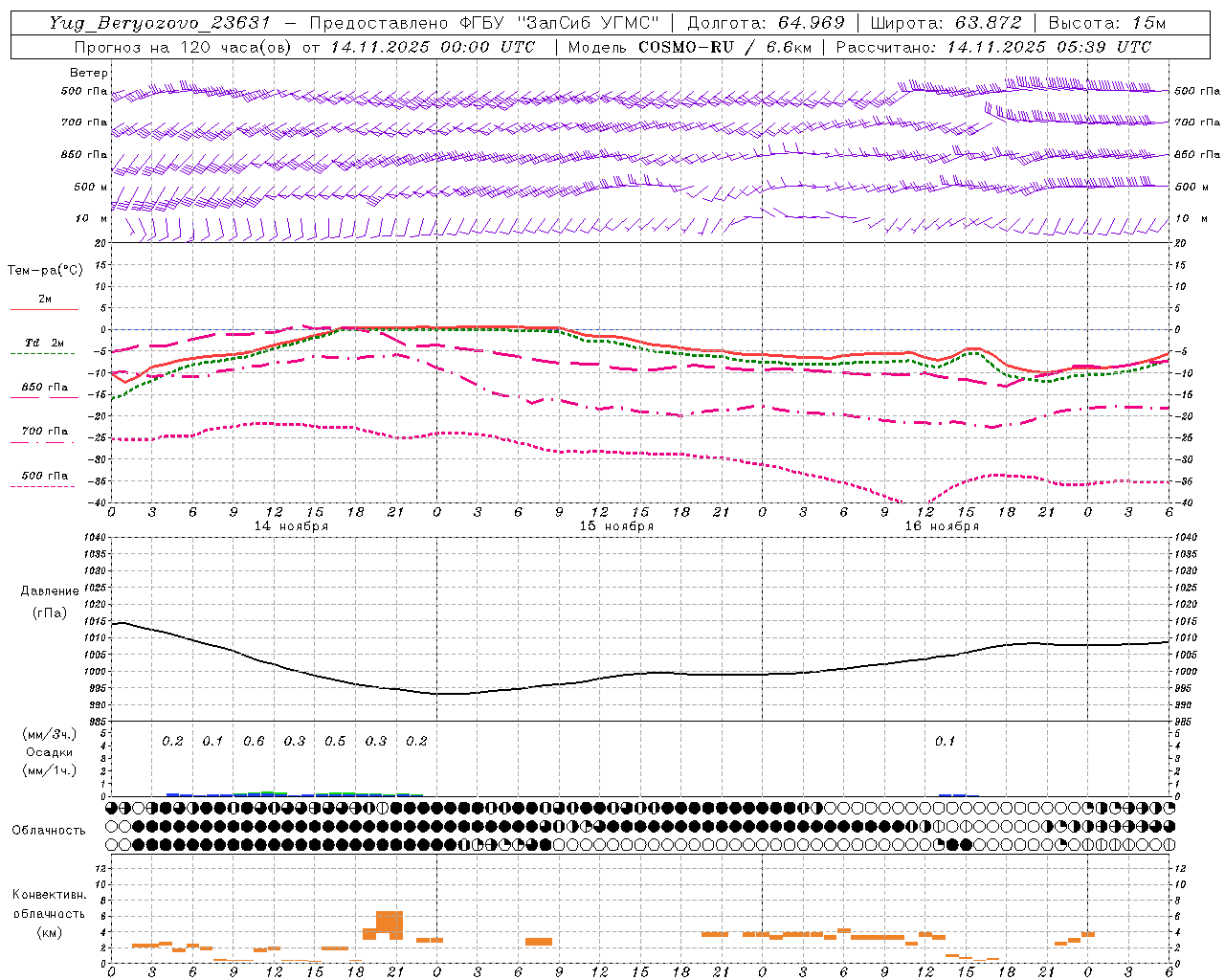Select the Прогноз на 120 часа(ов) text

click(x=184, y=47)
